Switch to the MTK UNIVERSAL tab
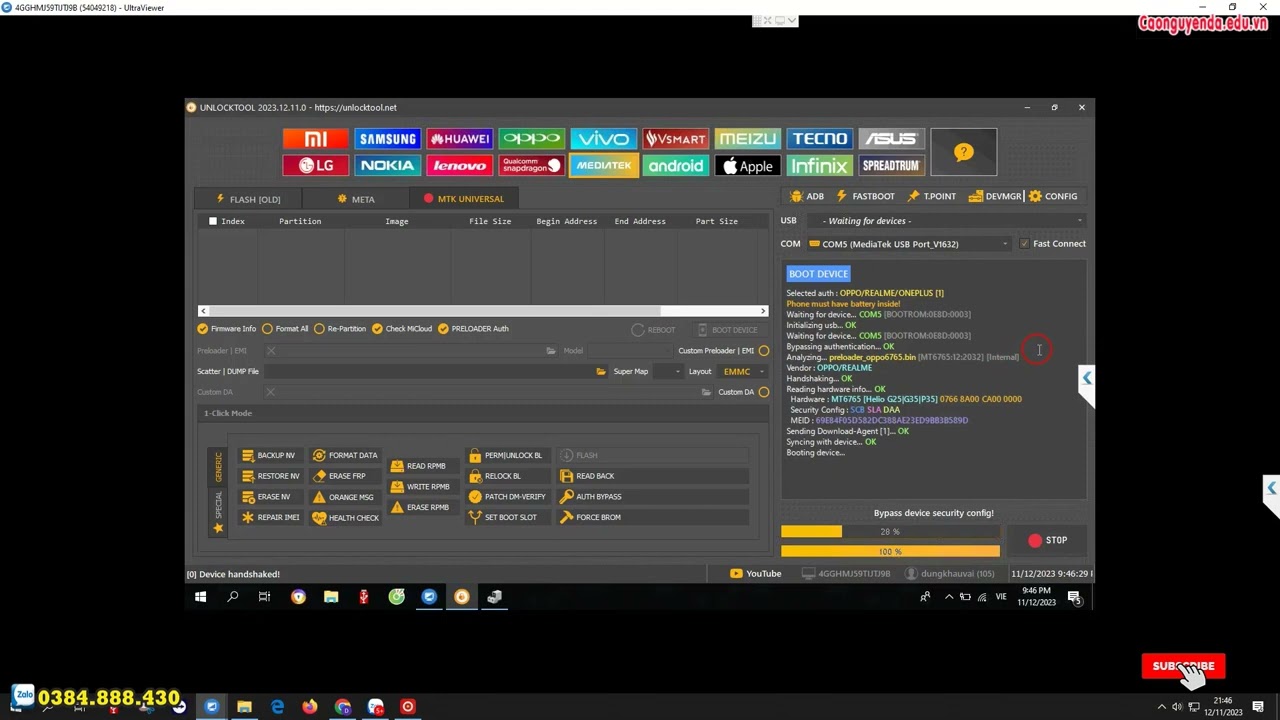The image size is (1280, 720). (464, 199)
